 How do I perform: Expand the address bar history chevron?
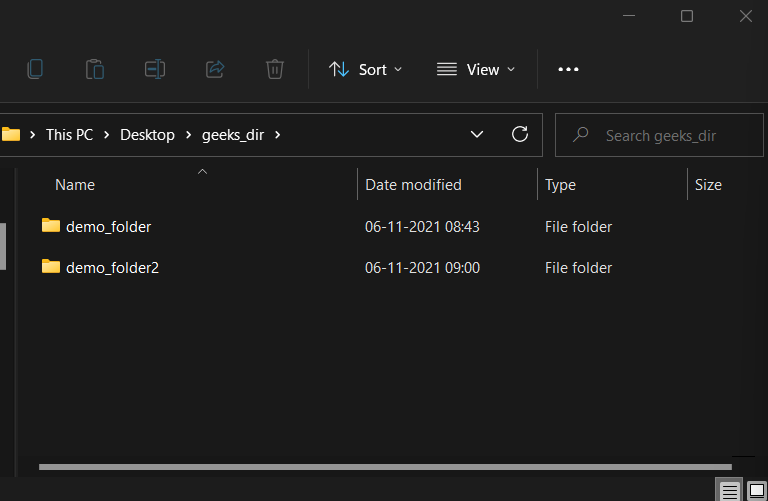[x=477, y=134]
